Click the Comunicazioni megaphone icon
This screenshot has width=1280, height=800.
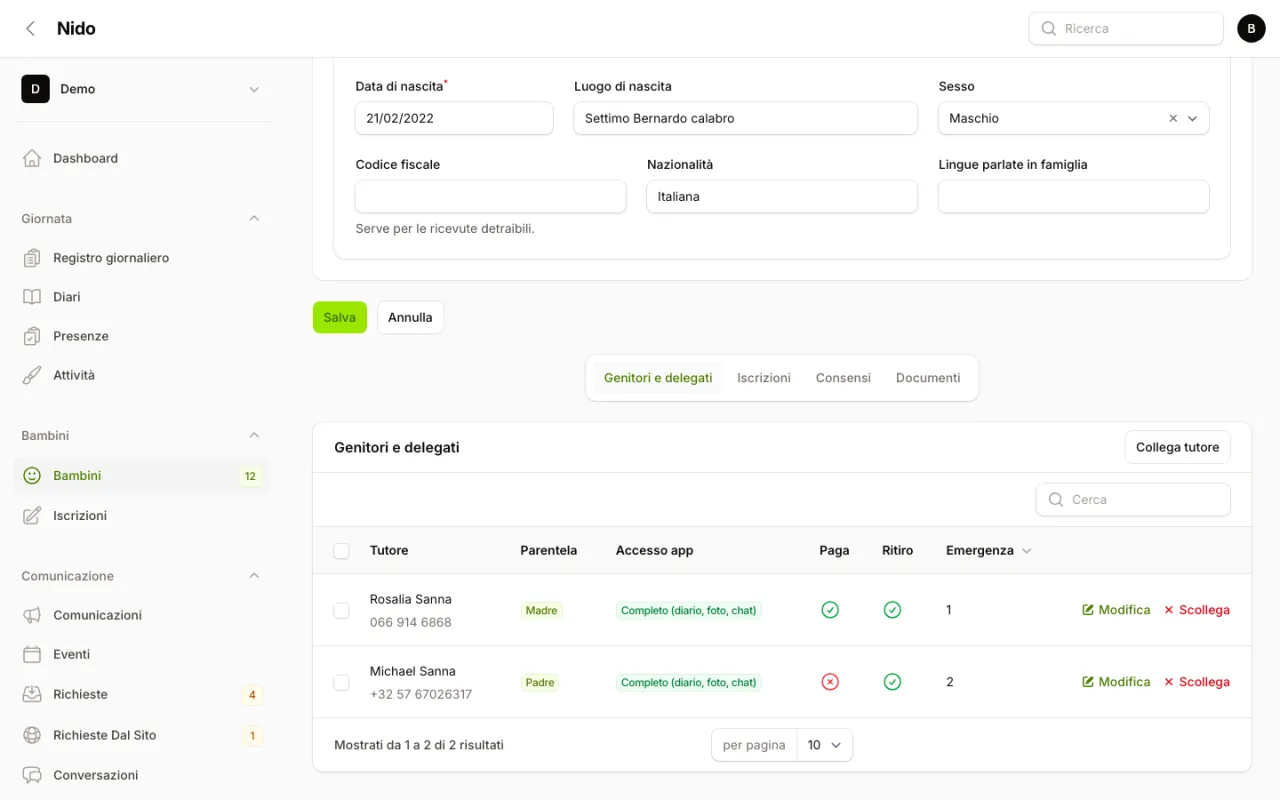tap(32, 615)
